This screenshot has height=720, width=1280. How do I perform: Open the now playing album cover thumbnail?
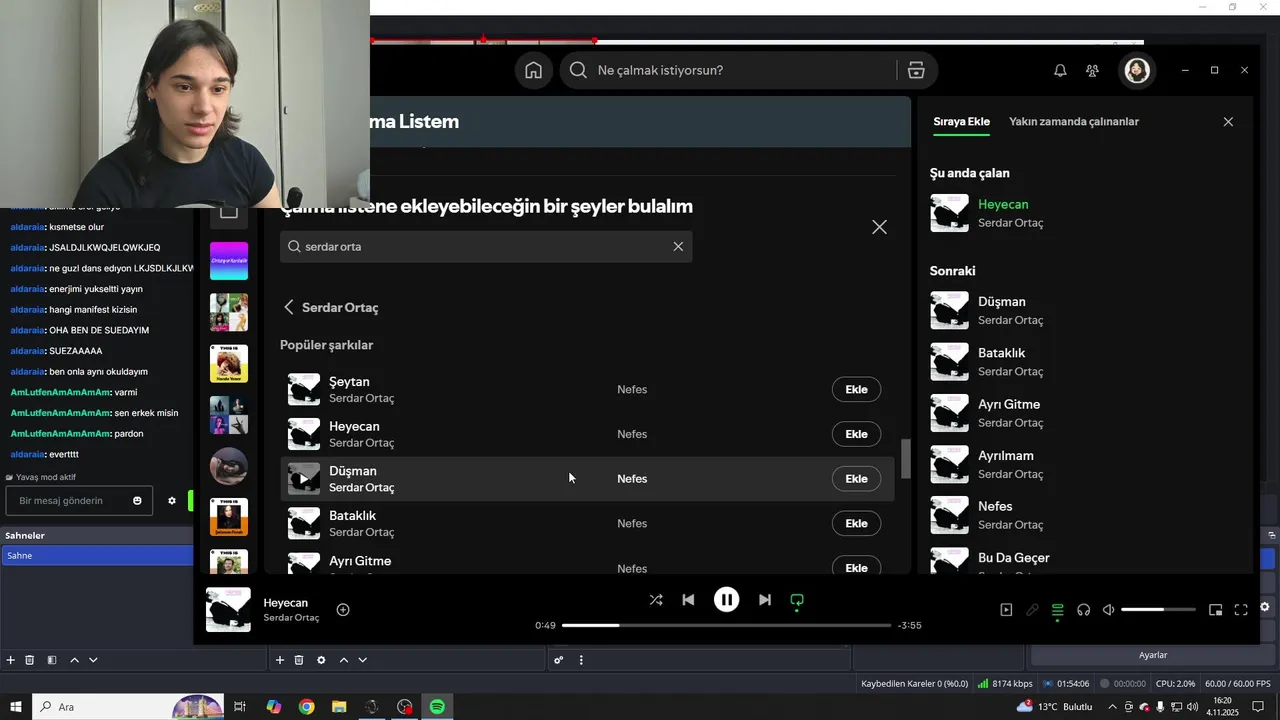(x=228, y=610)
